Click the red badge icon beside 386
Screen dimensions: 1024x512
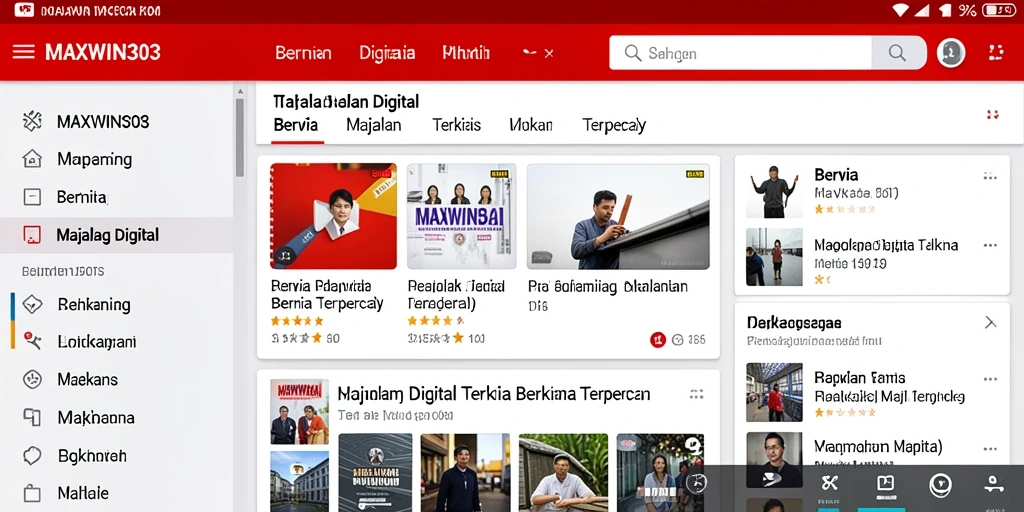click(x=658, y=339)
